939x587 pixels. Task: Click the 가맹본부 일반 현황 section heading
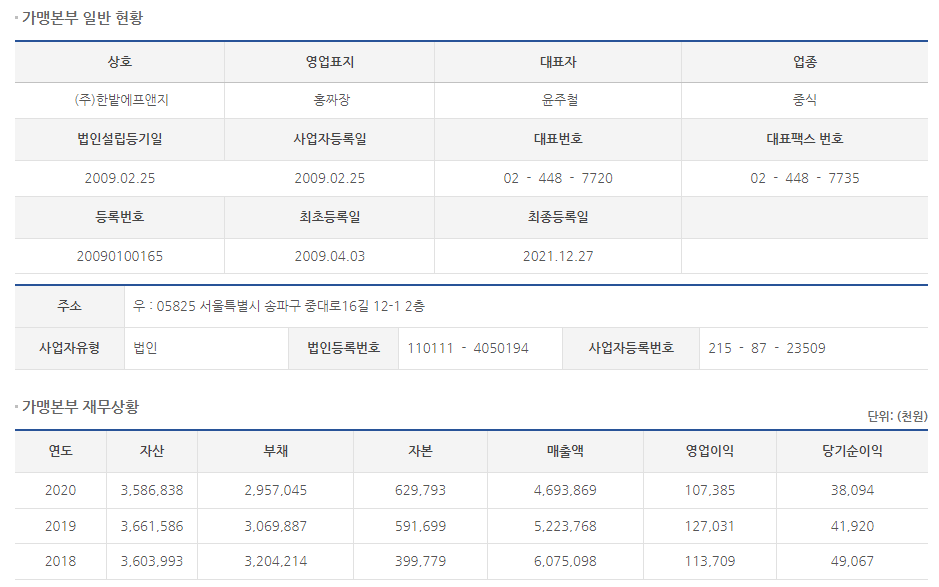tap(83, 18)
